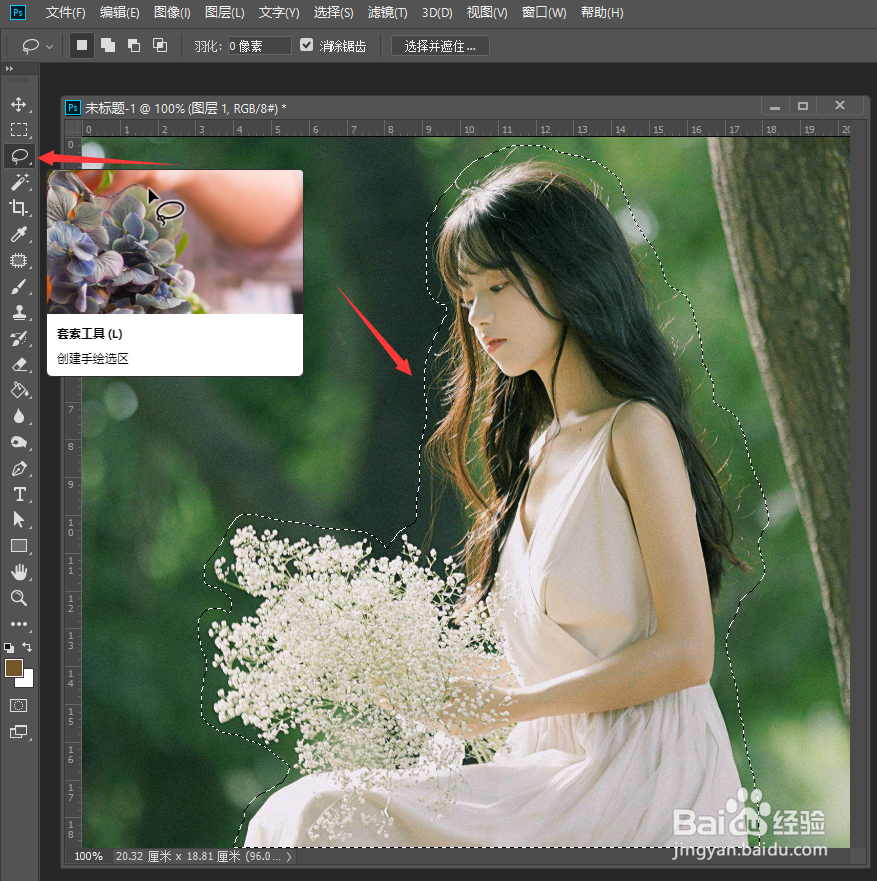Click the 100% zoom level field
The width and height of the screenshot is (877, 881).
[x=89, y=856]
